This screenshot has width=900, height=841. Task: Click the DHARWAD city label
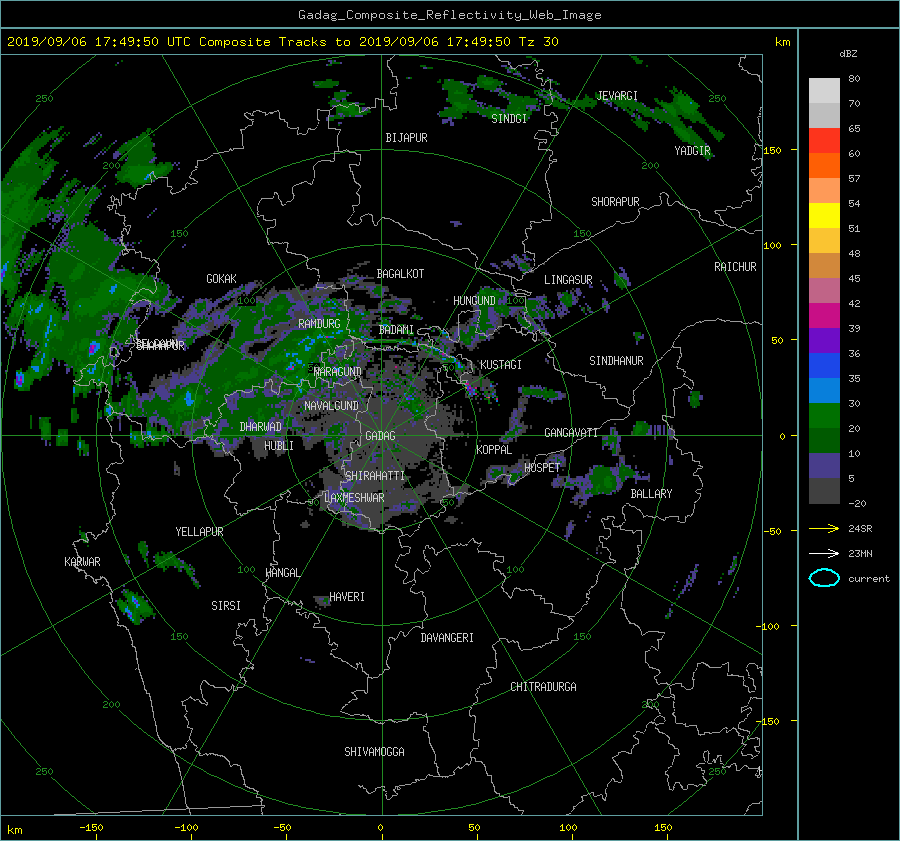[261, 427]
